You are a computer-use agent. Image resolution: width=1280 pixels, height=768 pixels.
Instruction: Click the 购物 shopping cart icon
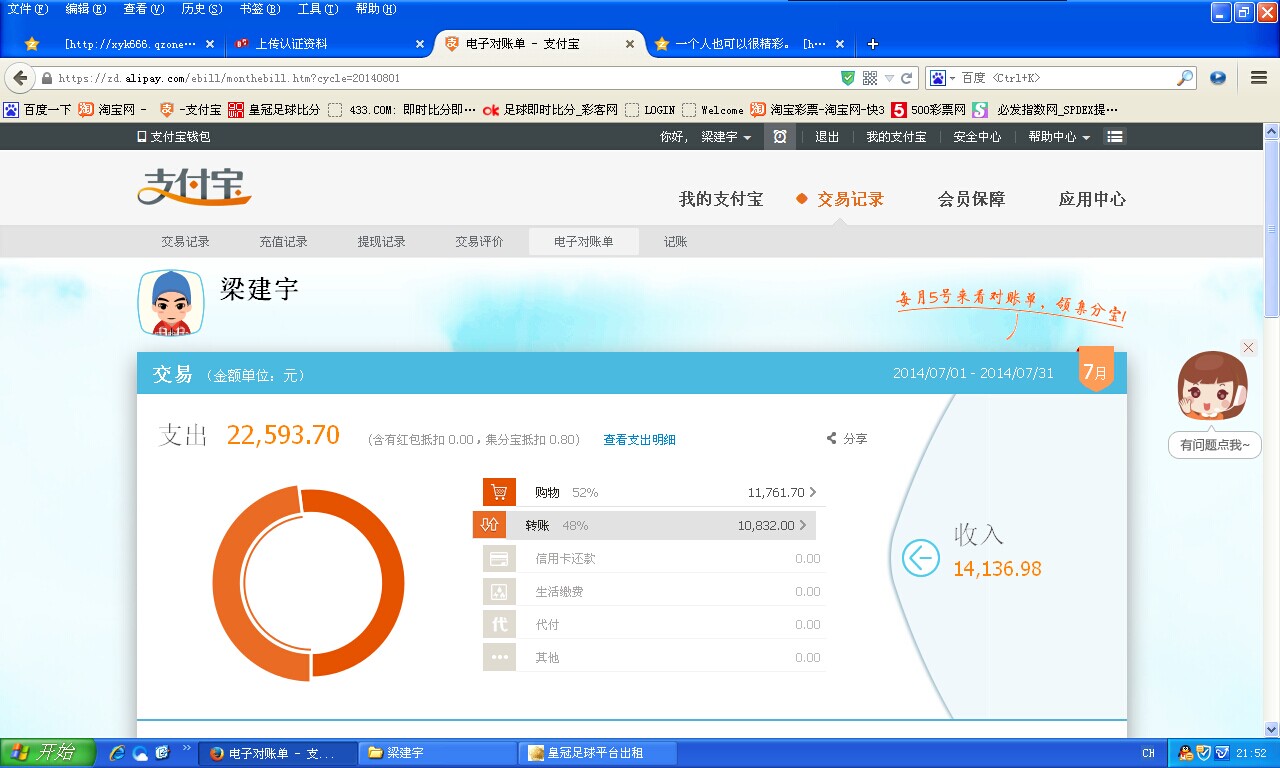pyautogui.click(x=499, y=492)
